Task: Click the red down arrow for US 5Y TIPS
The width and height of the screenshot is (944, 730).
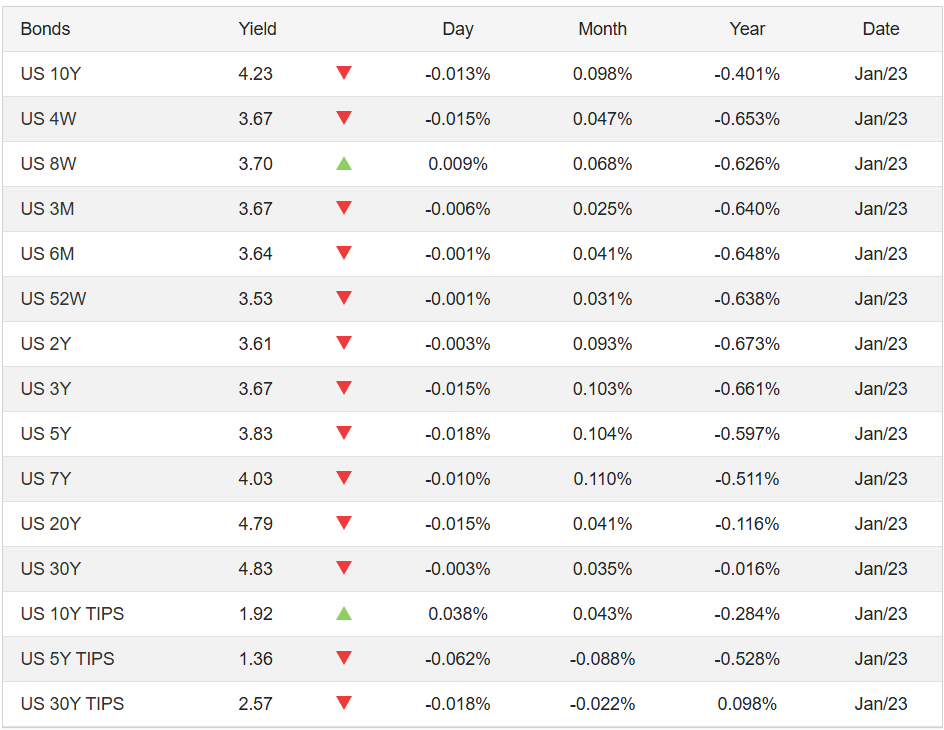Action: (x=344, y=658)
